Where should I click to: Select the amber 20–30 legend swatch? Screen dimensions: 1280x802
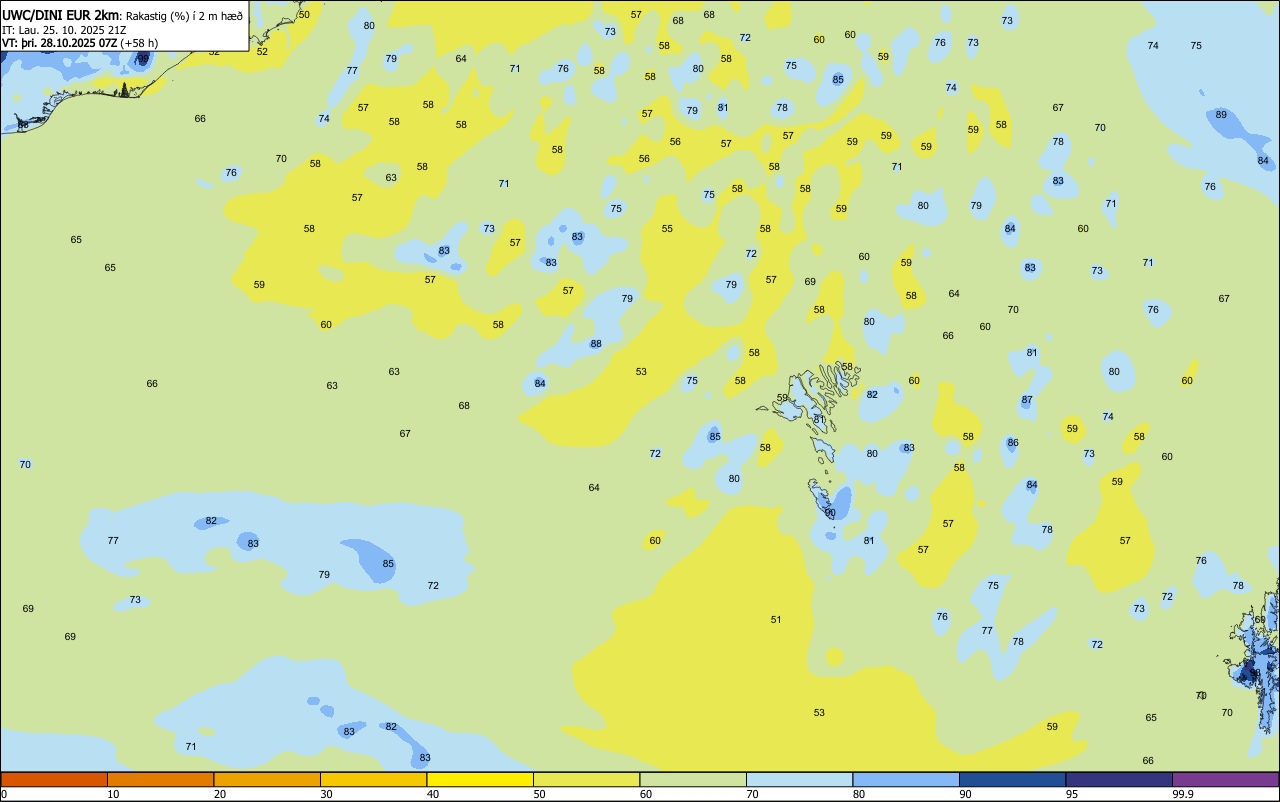[x=267, y=779]
